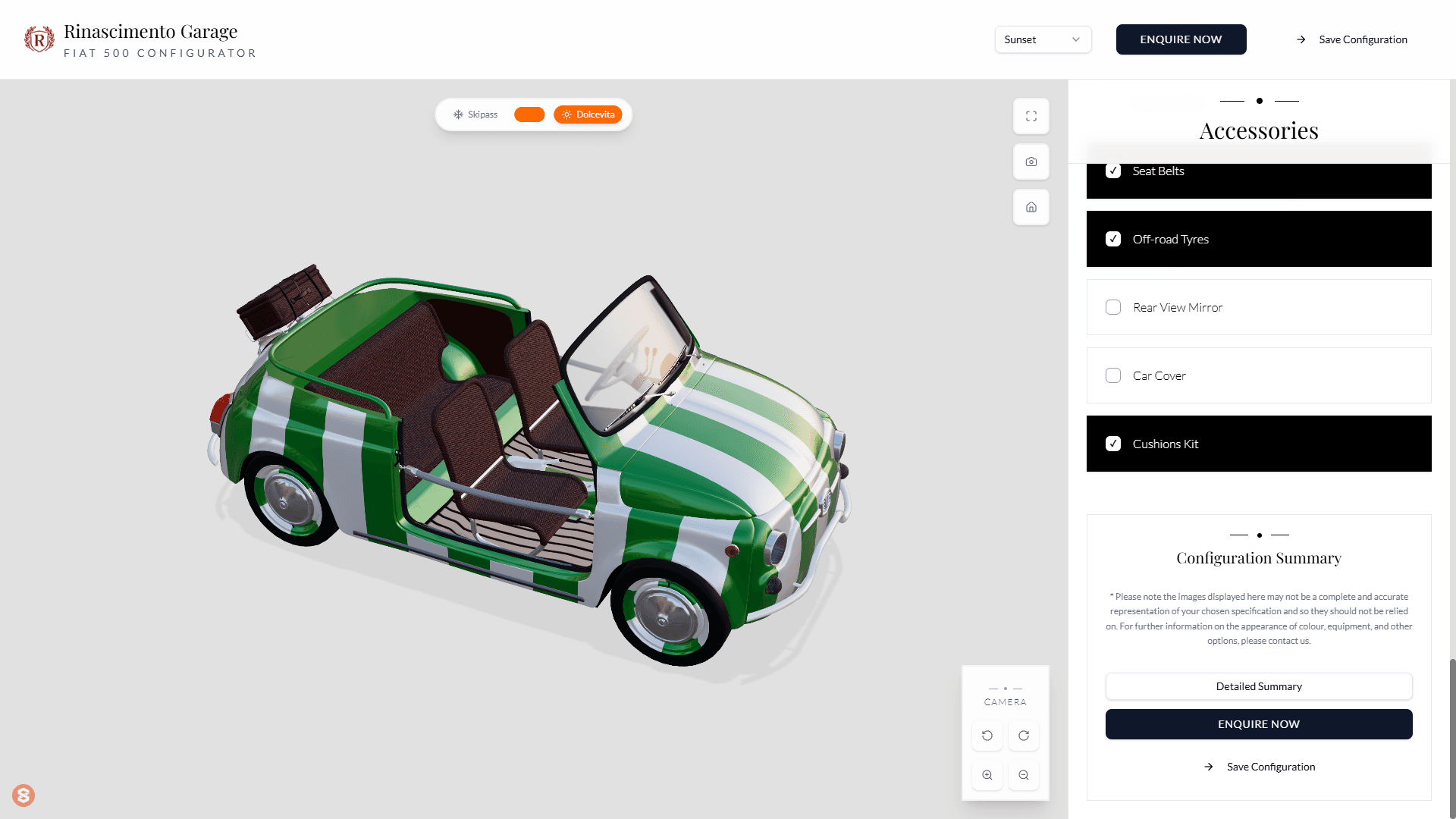
Task: Open the Sunset environment dropdown
Action: pos(1042,39)
